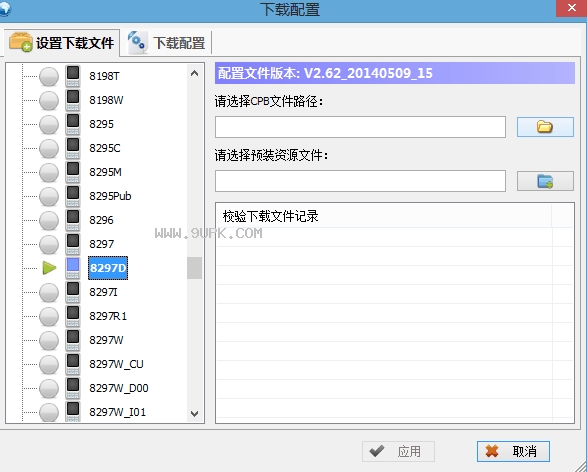
Task: Select model 8295 in the list
Action: click(x=101, y=124)
